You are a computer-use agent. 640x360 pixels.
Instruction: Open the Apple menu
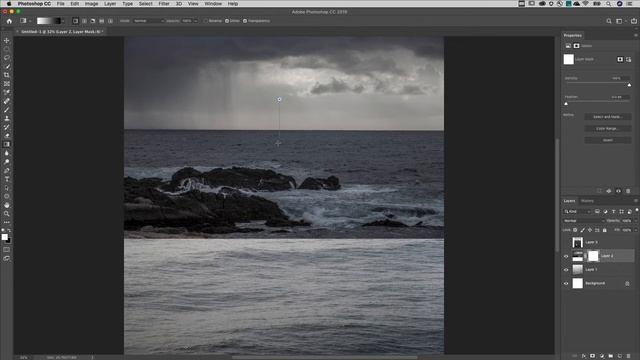[9, 4]
